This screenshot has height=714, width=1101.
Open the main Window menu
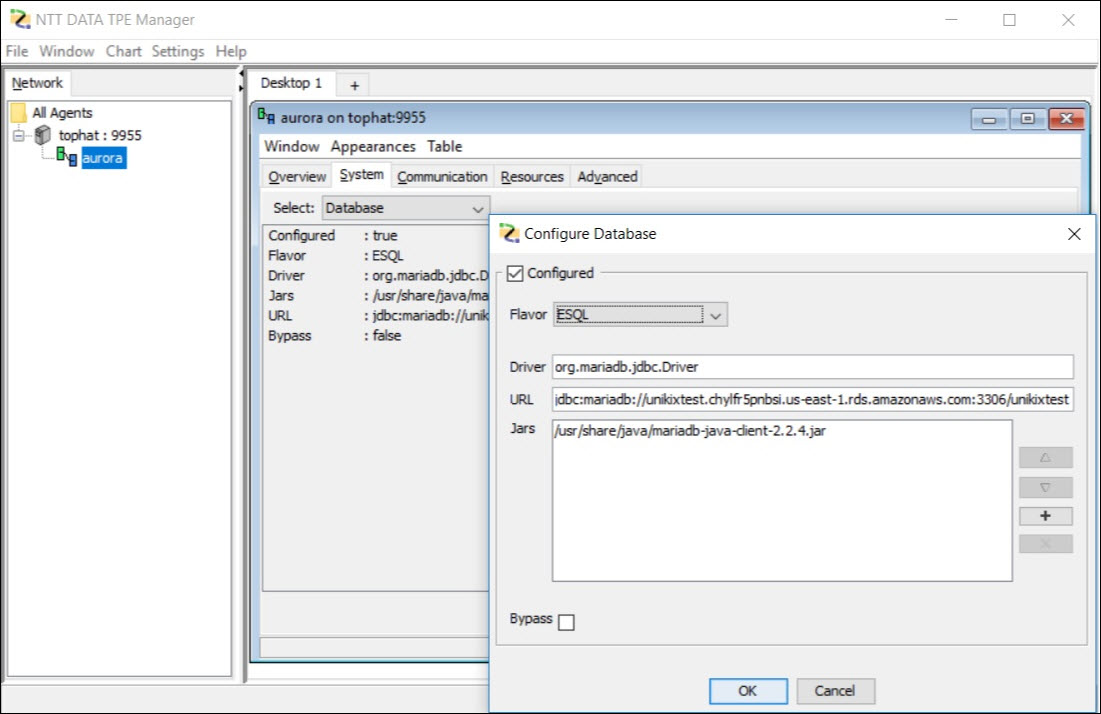pos(67,51)
